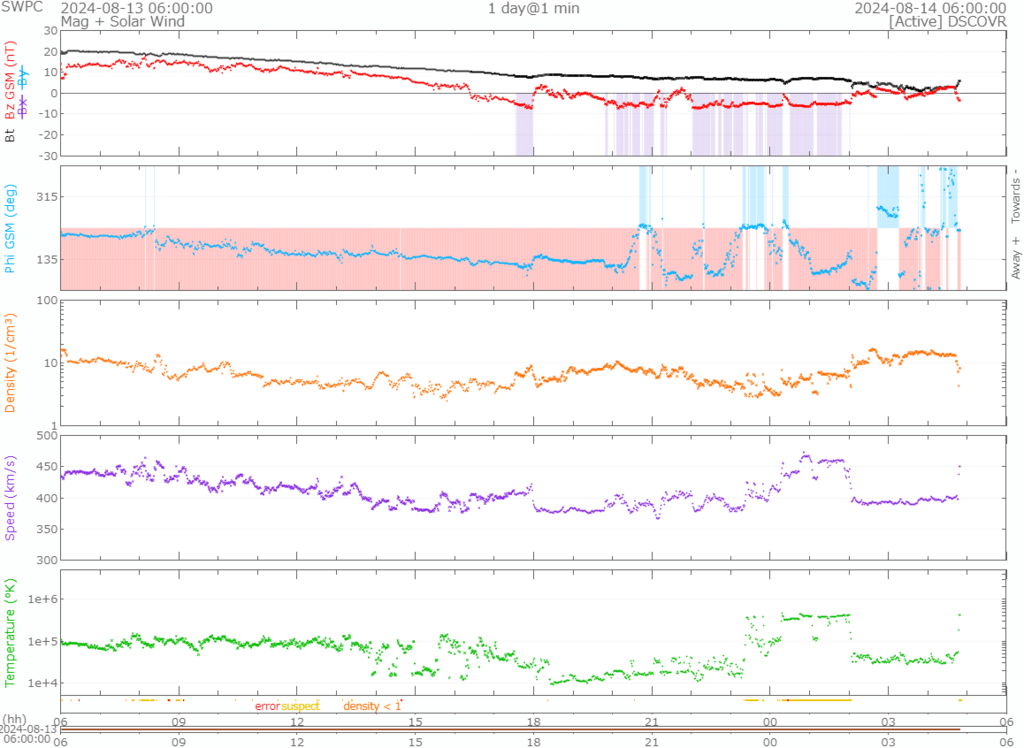Click the Away + sector label
This screenshot has width=1024, height=748.
[1016, 258]
